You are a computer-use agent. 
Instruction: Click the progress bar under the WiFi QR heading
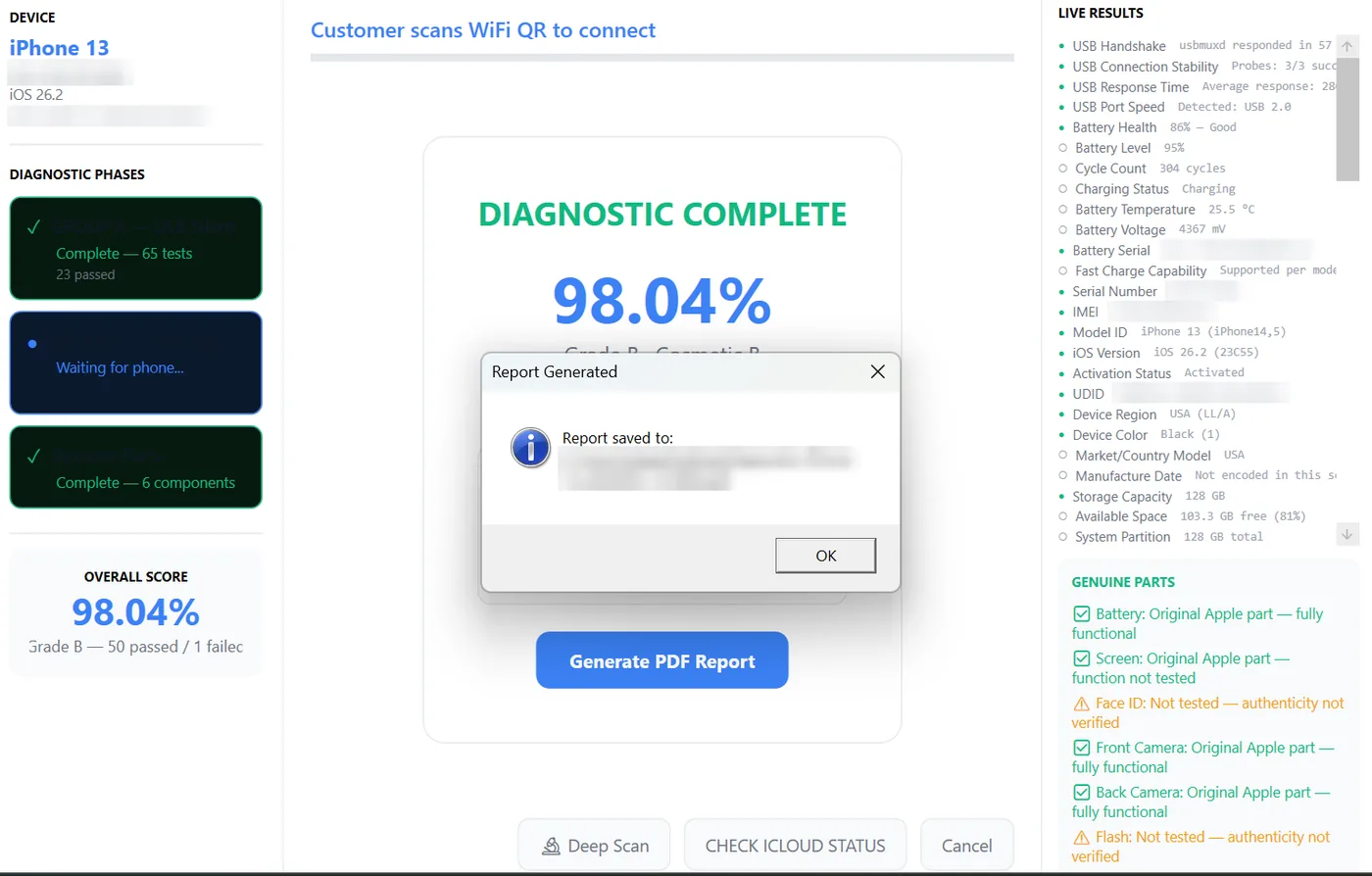click(x=662, y=58)
